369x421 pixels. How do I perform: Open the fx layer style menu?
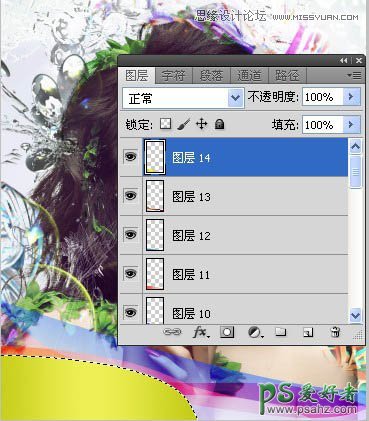[201, 332]
